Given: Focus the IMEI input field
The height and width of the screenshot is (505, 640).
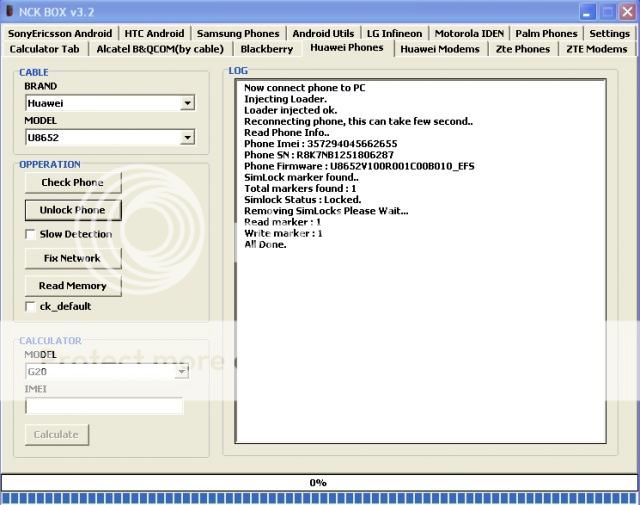Looking at the screenshot, I should (104, 406).
